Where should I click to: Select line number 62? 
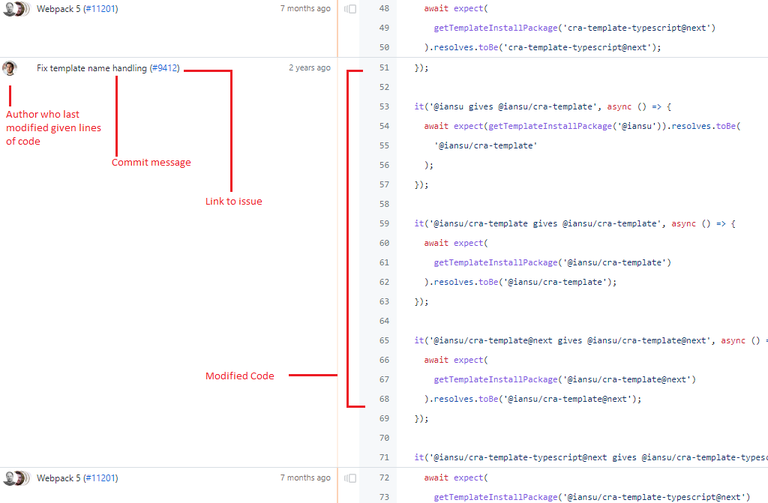384,282
